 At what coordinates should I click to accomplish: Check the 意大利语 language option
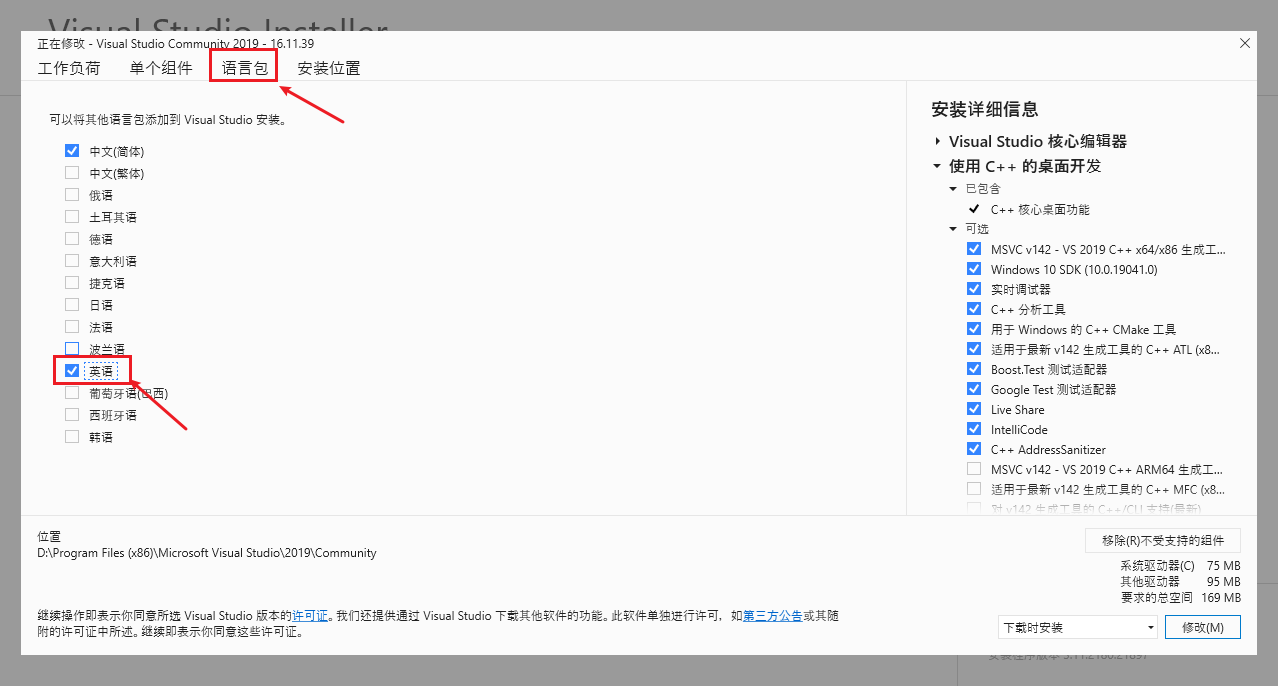click(72, 261)
